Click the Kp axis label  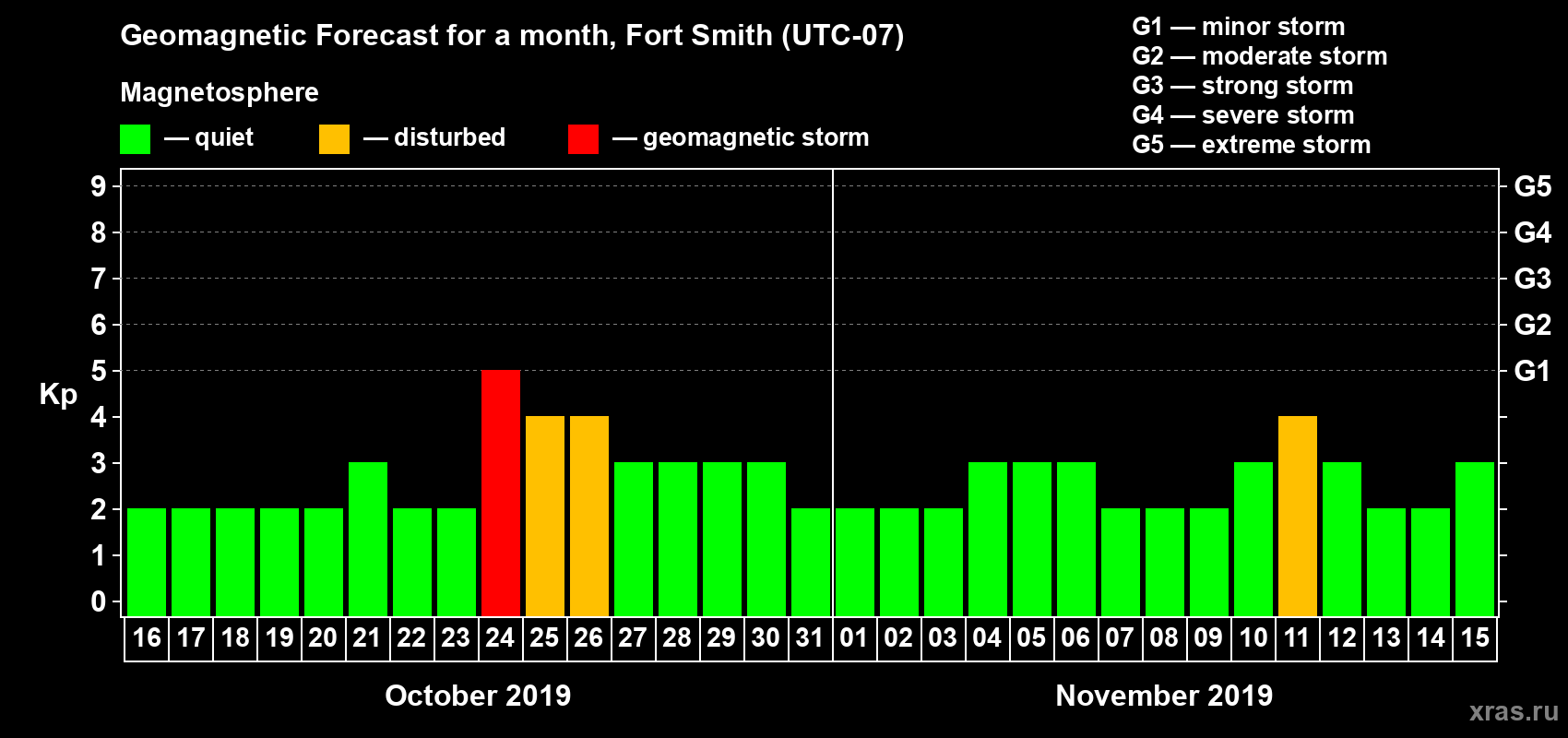click(x=58, y=395)
